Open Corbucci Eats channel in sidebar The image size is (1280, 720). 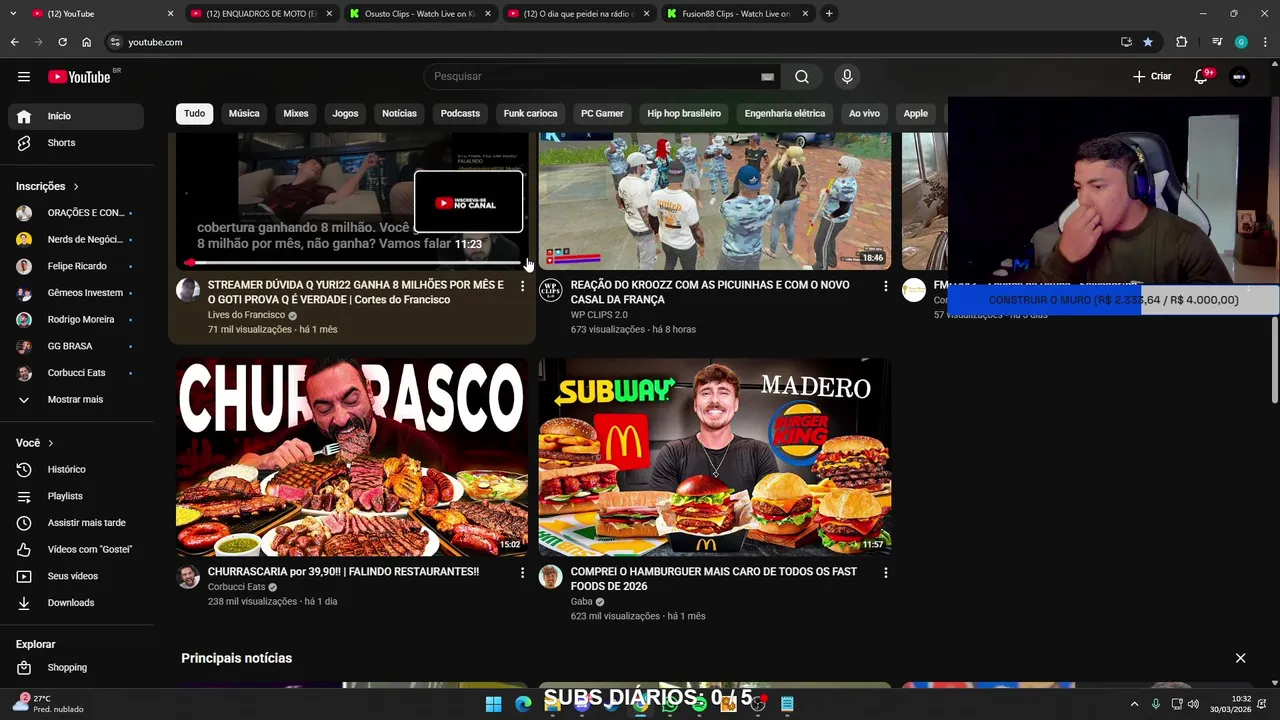[76, 373]
